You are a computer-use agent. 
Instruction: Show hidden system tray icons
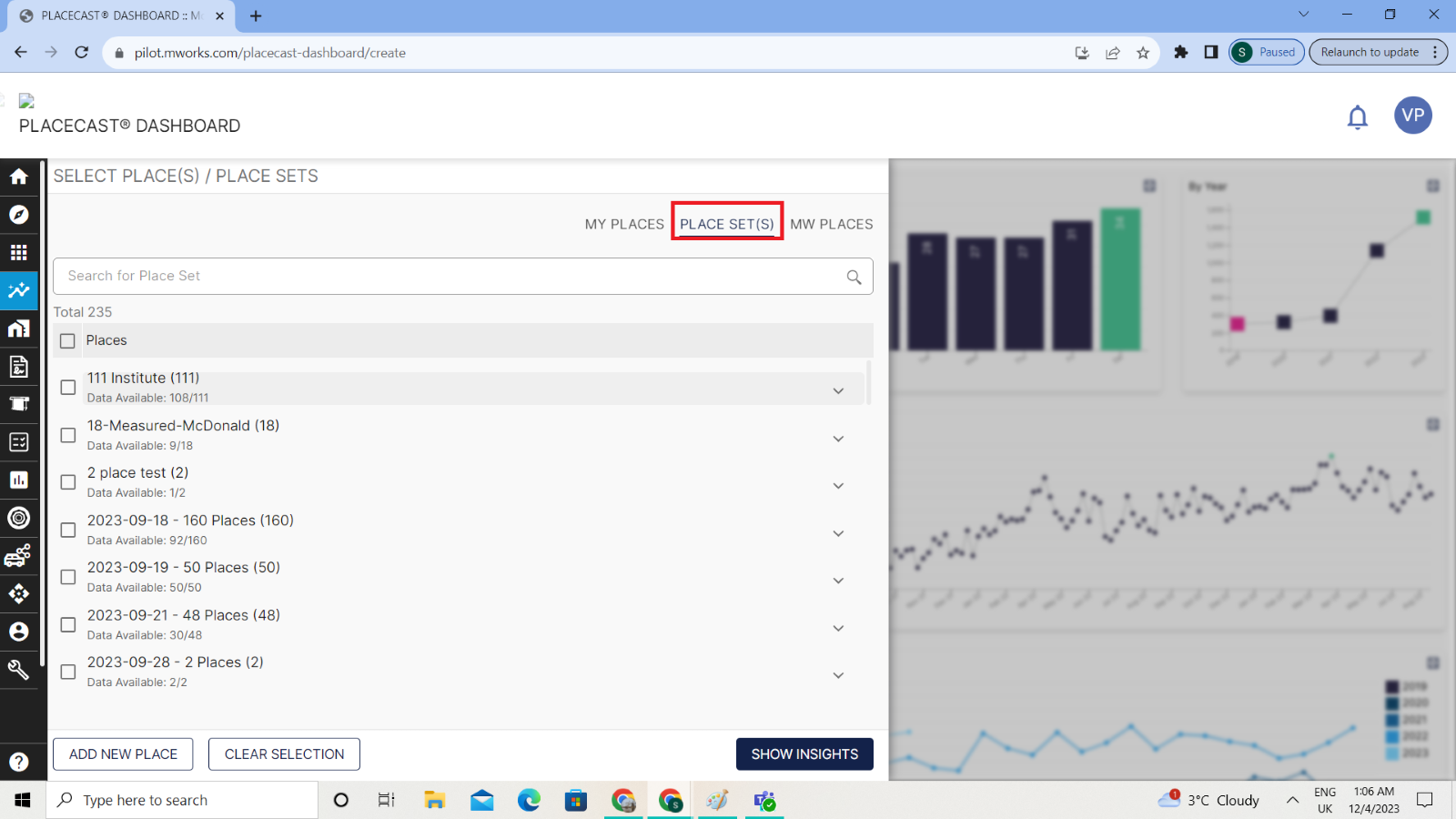point(1292,800)
